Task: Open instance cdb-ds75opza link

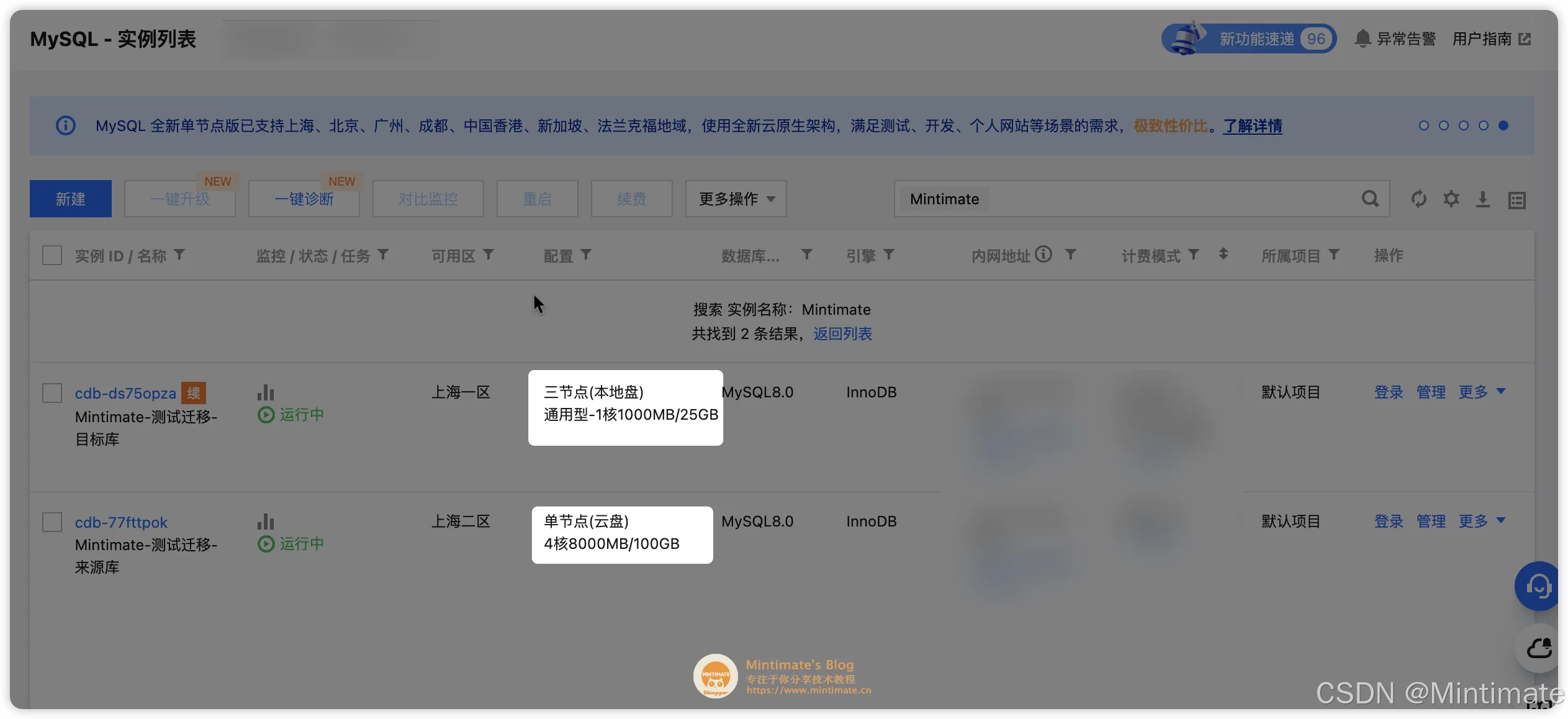Action: coord(125,393)
